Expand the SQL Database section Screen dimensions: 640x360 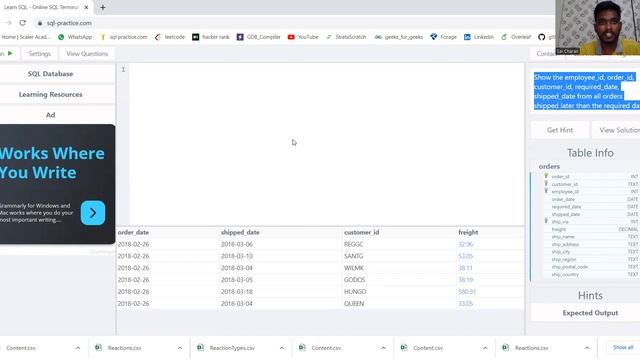pos(51,74)
